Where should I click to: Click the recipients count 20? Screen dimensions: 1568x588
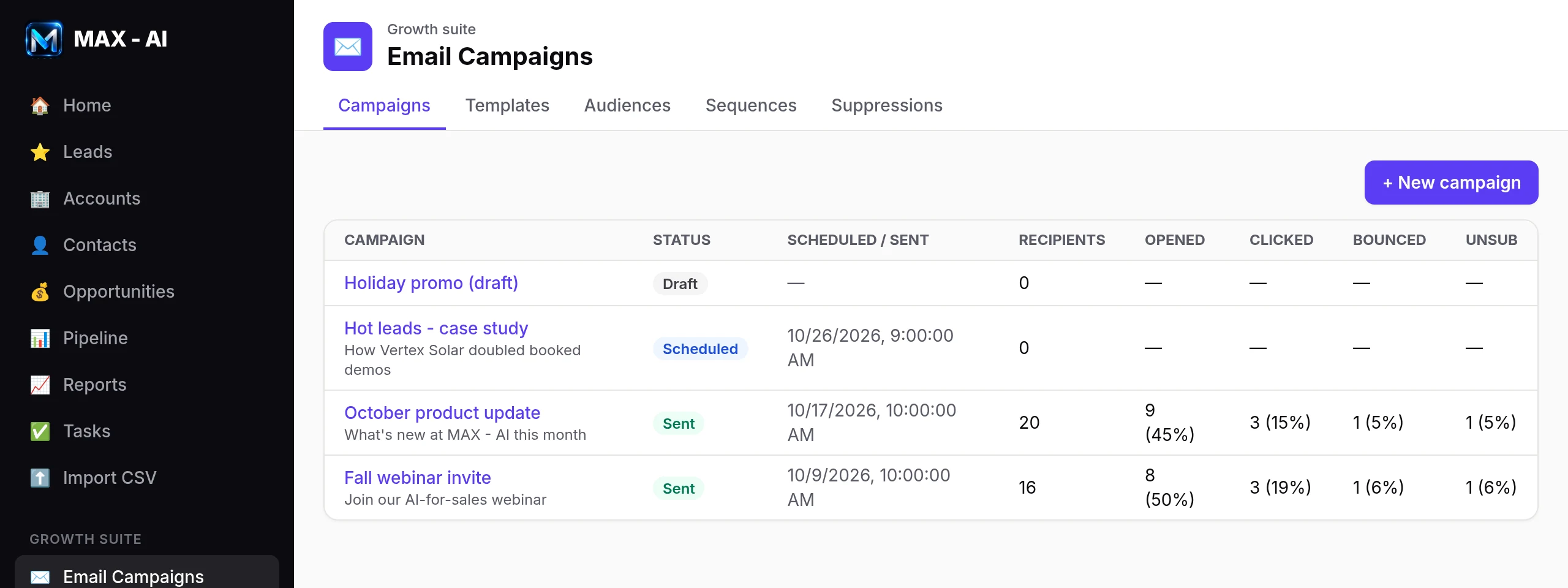click(x=1029, y=423)
